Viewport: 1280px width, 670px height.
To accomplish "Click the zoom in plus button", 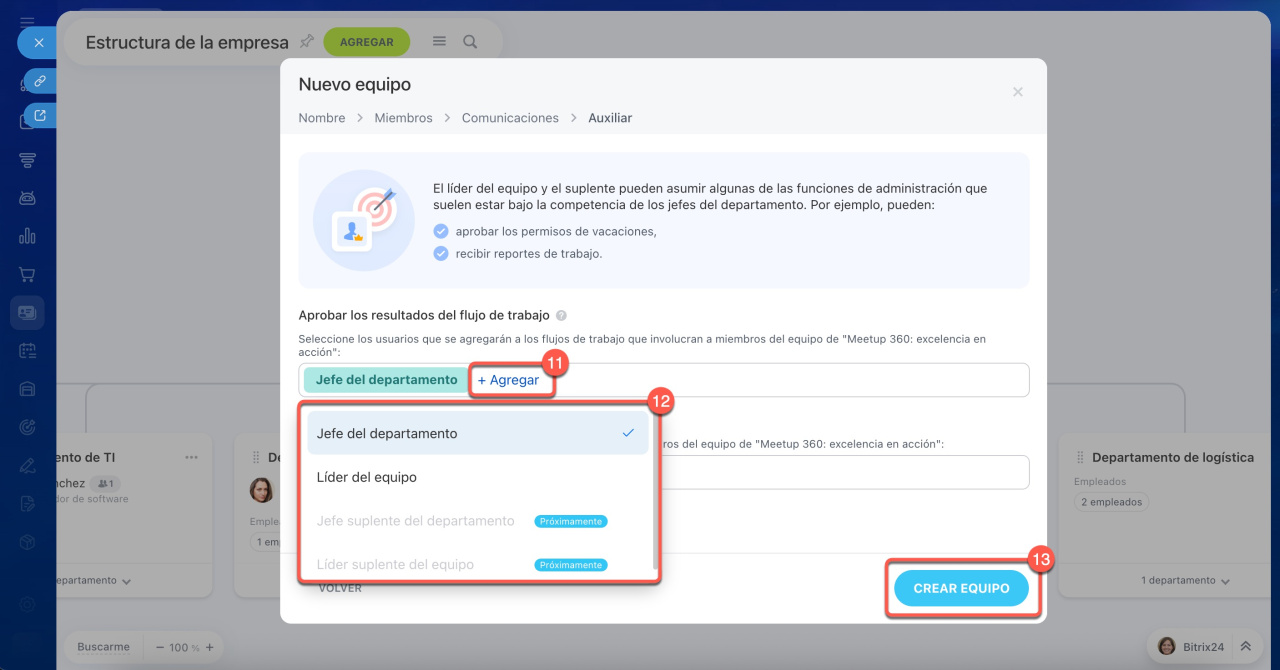I will [x=209, y=647].
